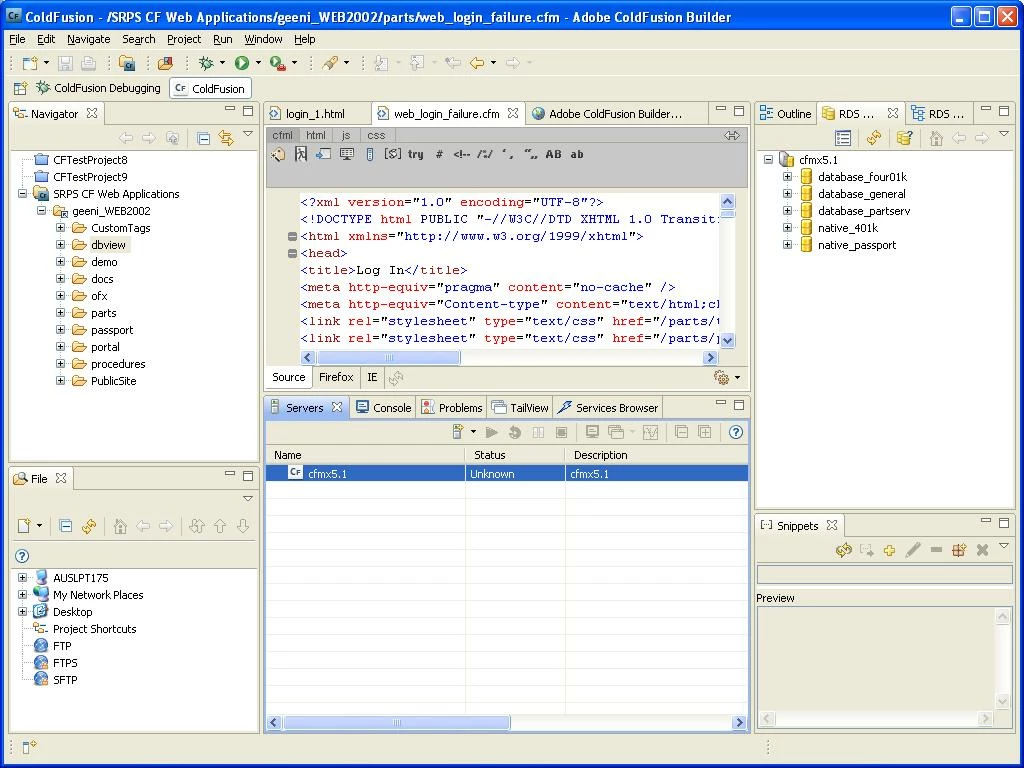The height and width of the screenshot is (768, 1024).
Task: Expand the parts folder in Navigator
Action: point(60,313)
